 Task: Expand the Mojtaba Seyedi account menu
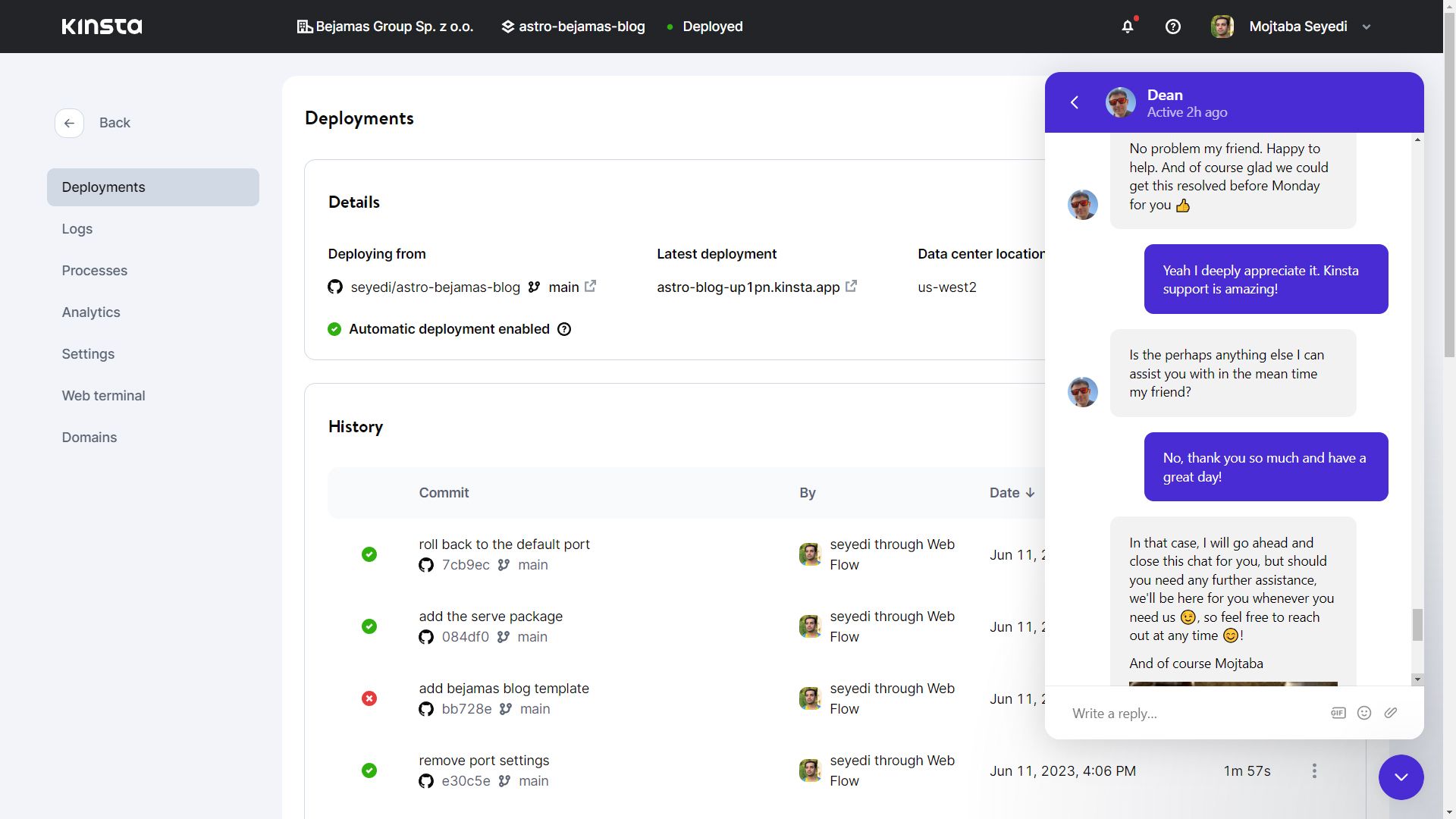[x=1367, y=27]
